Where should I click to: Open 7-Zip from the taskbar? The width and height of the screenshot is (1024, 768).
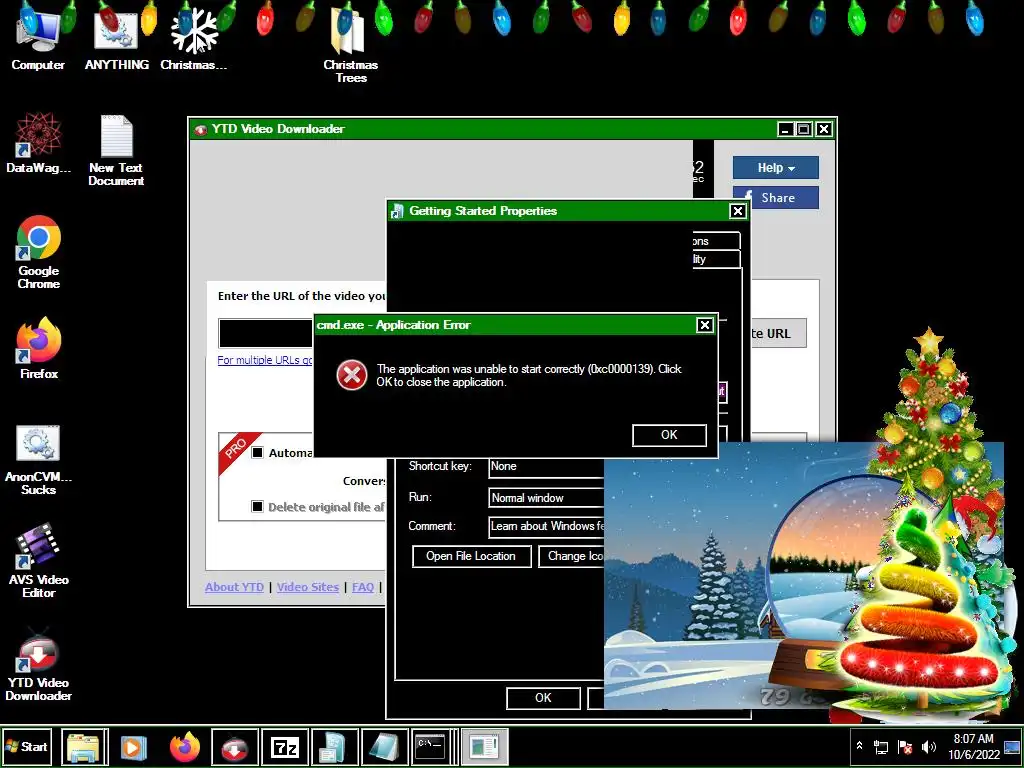285,747
